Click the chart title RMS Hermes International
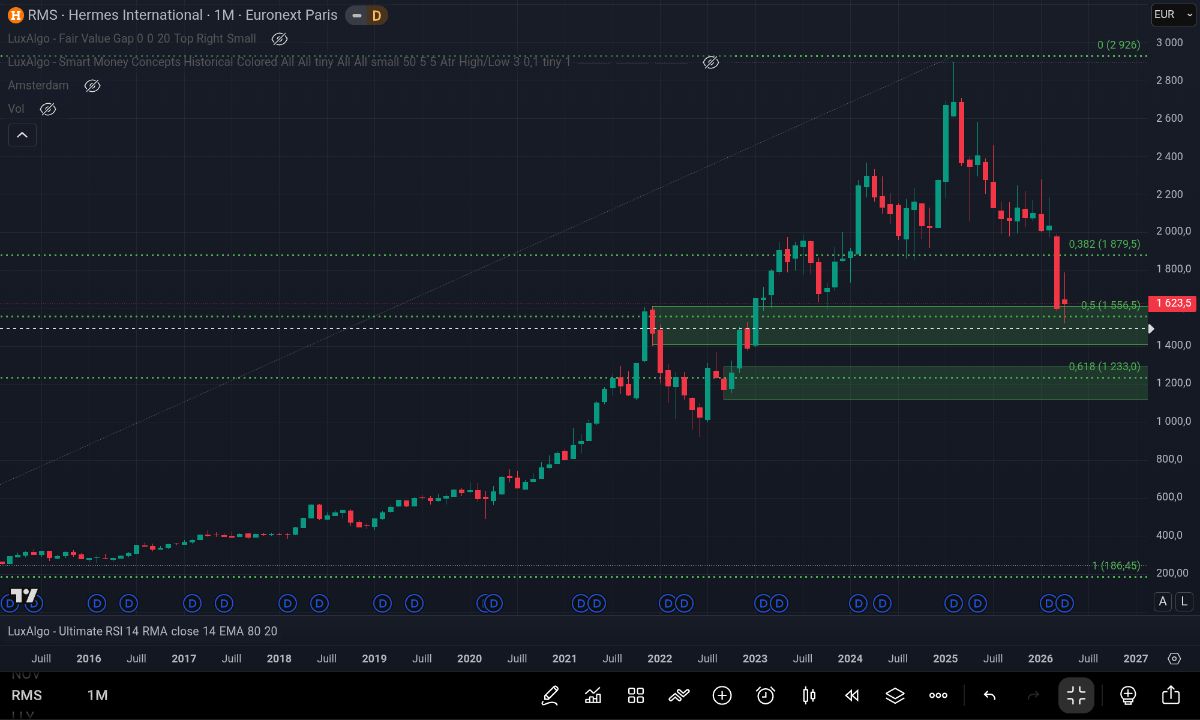 (183, 15)
